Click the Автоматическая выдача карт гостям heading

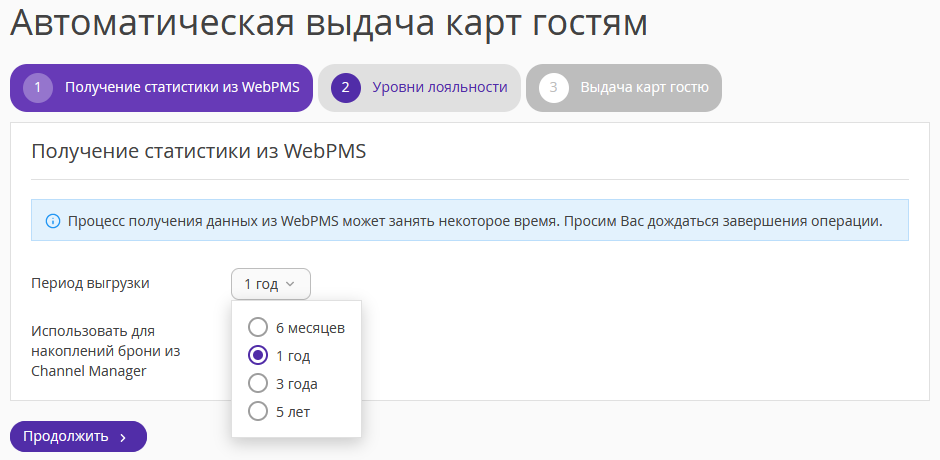[329, 23]
